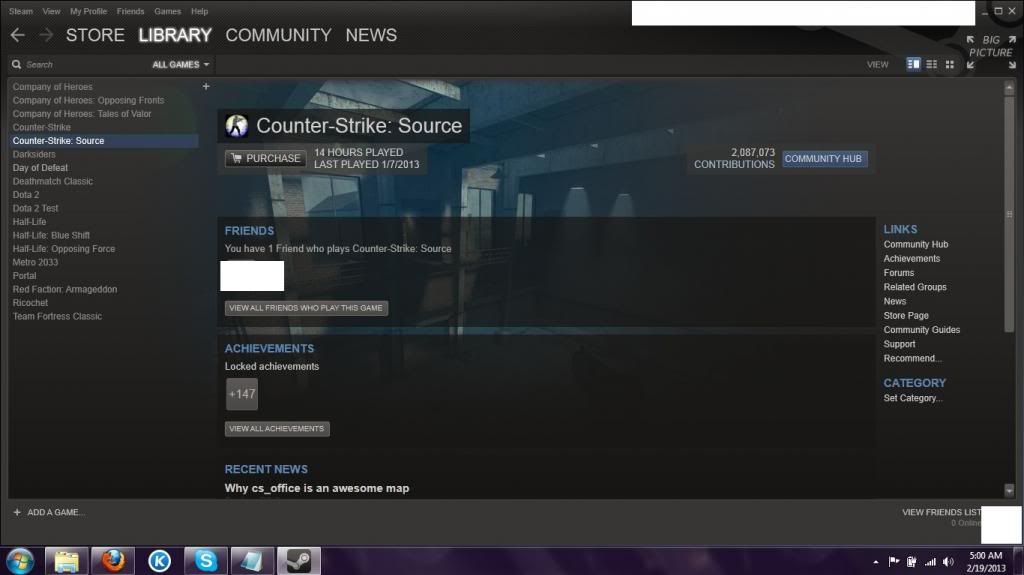
Task: Switch to detail view icon
Action: coord(913,64)
